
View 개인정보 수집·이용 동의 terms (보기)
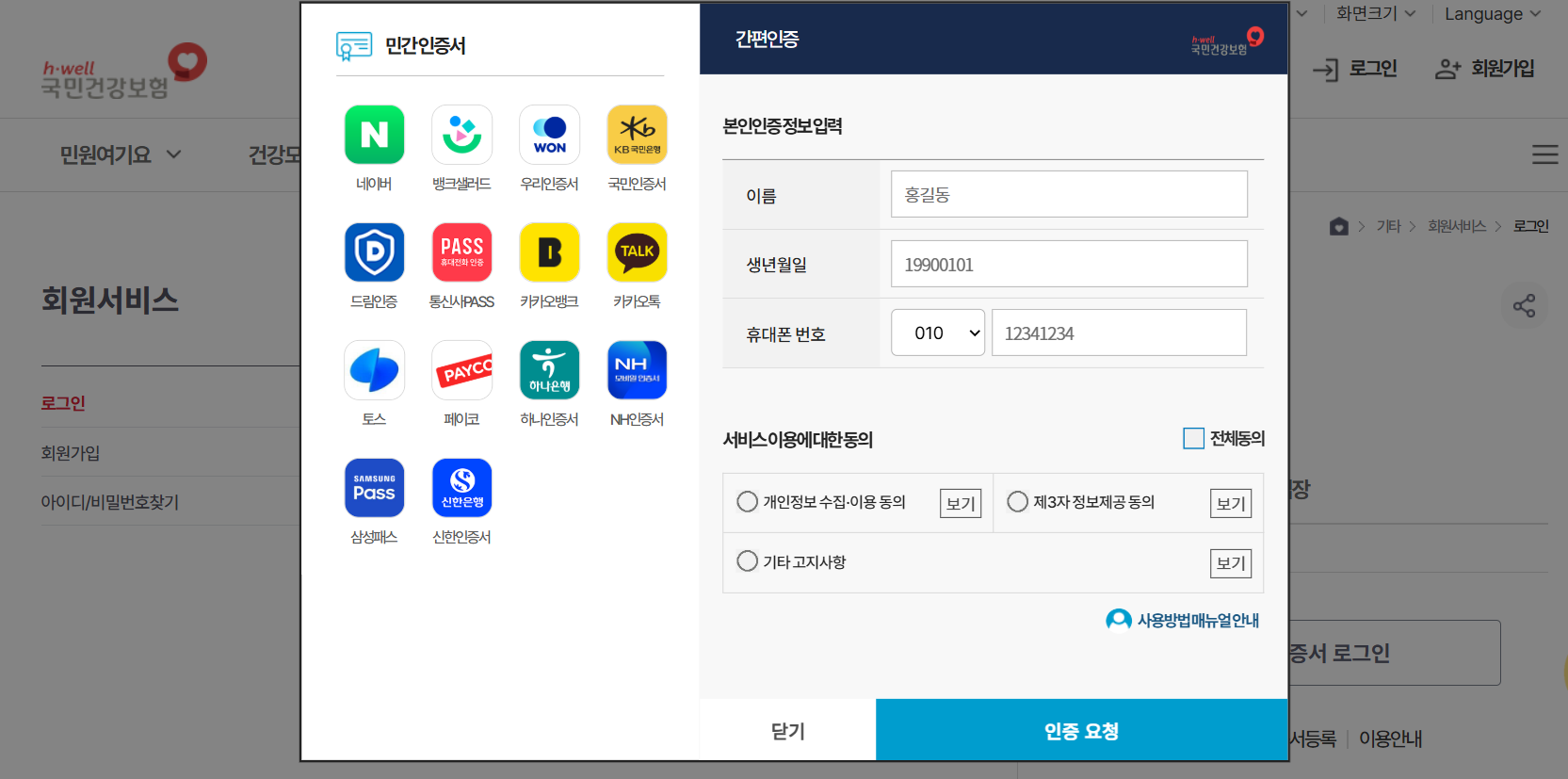(x=961, y=504)
